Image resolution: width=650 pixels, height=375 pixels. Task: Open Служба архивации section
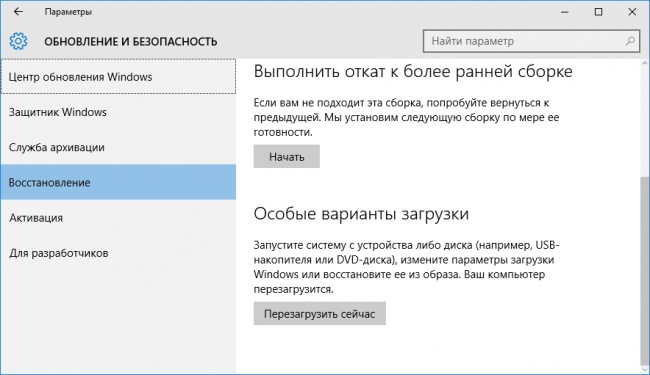pos(119,147)
